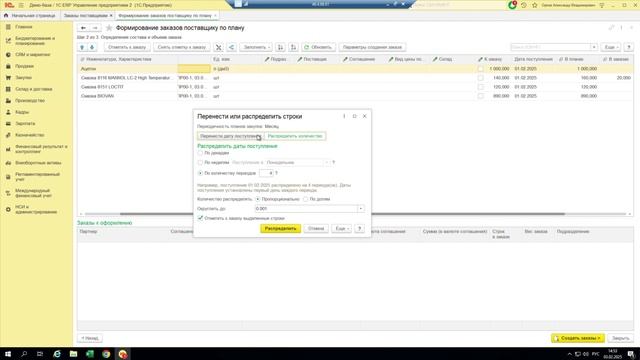Viewport: 640px width, 360px height.
Task: Open dialog help question mark button
Action: (359, 229)
